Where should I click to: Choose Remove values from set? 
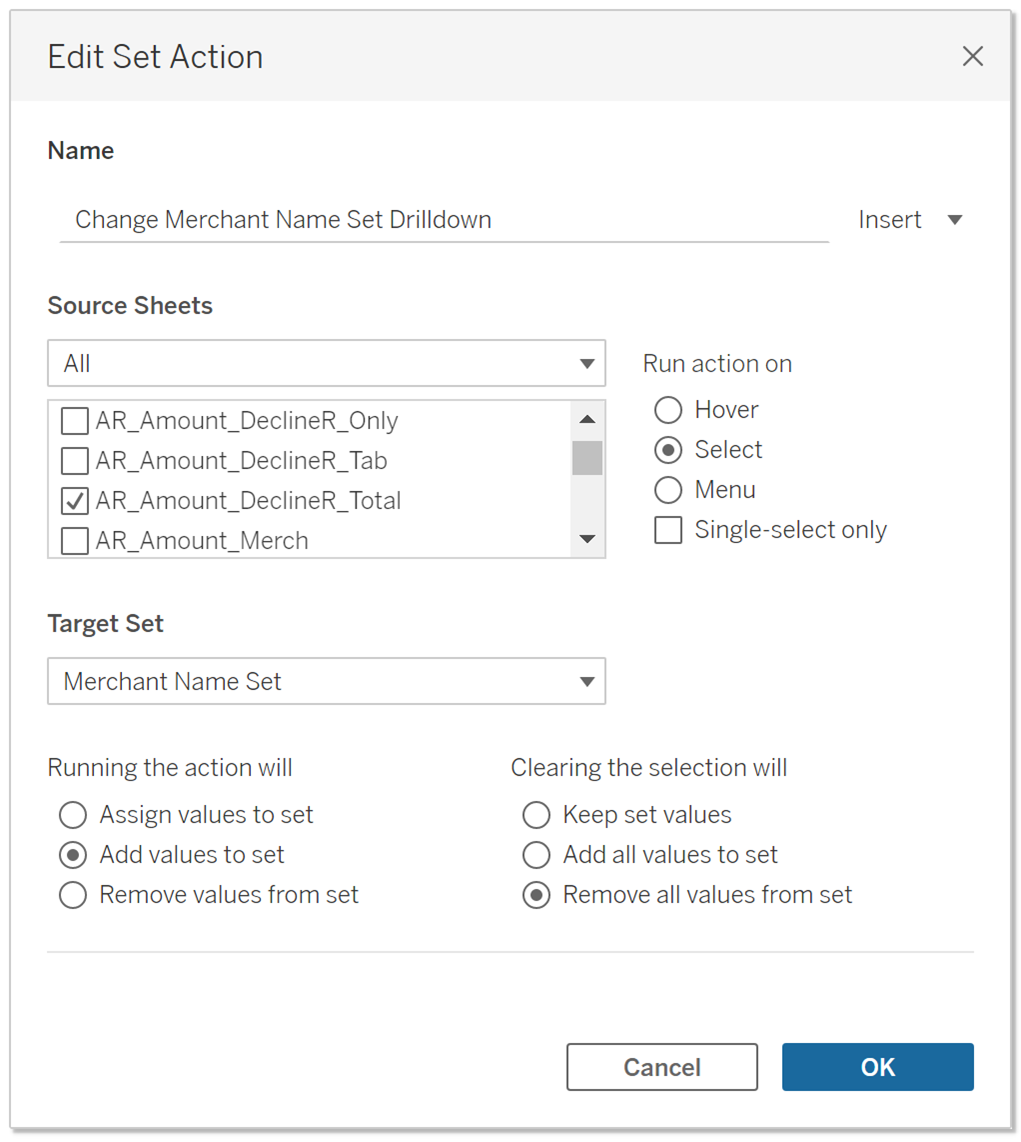pyautogui.click(x=73, y=895)
